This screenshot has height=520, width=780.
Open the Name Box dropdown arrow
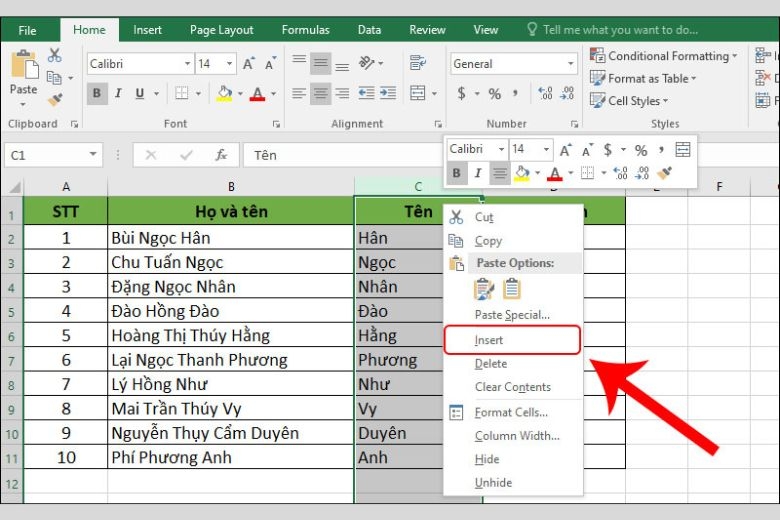pyautogui.click(x=93, y=155)
